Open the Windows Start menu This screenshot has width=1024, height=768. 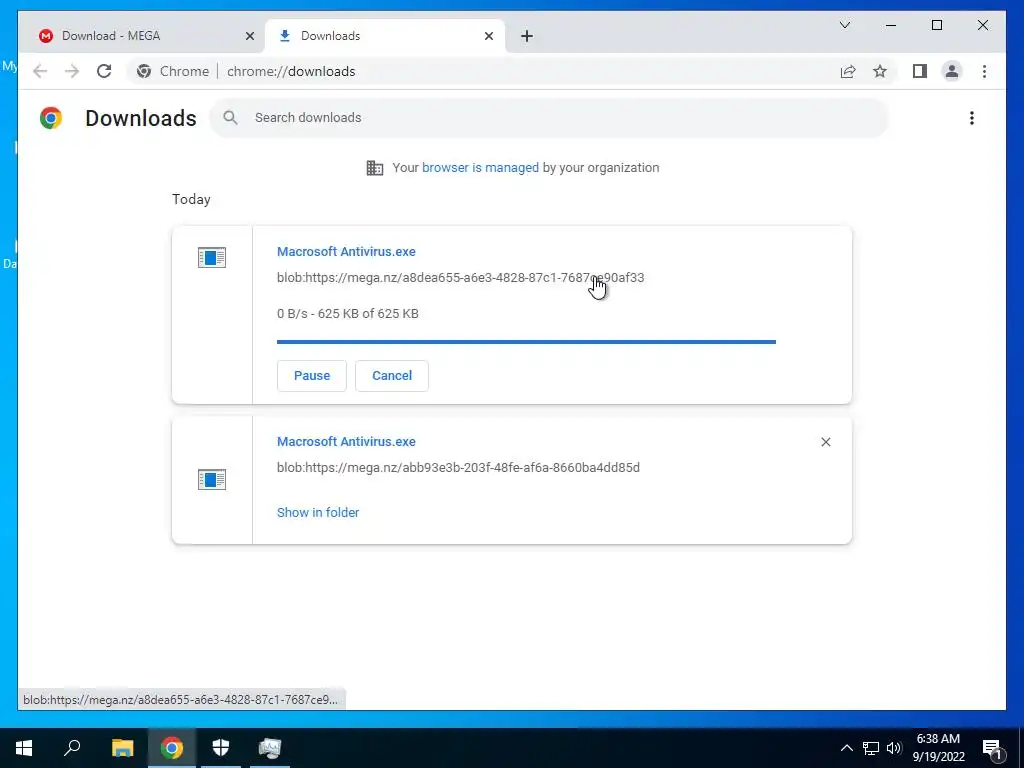24,748
